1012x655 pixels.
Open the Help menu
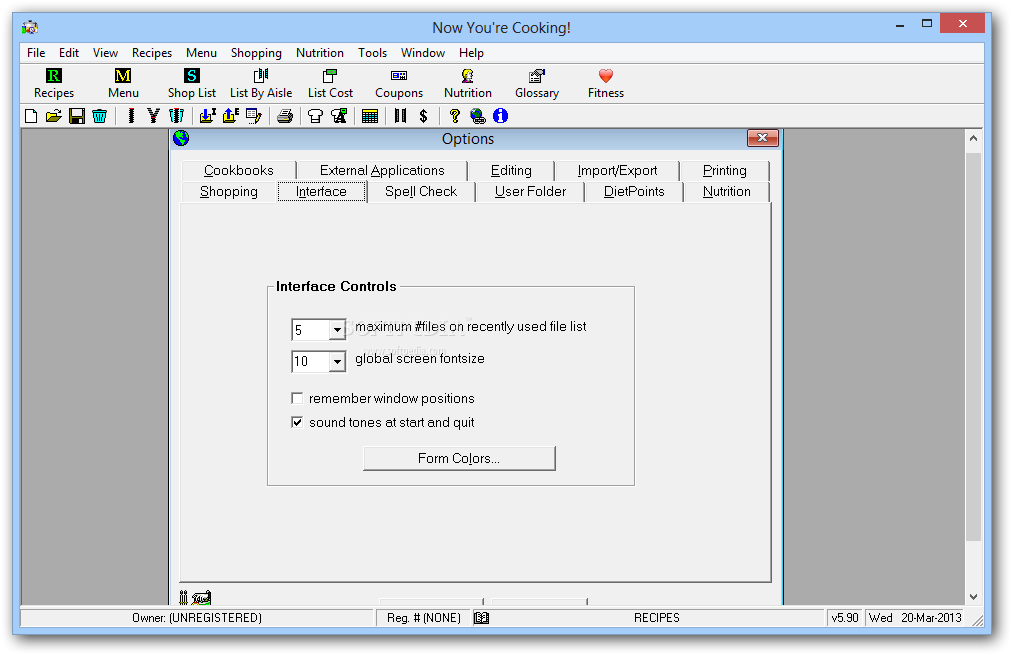click(x=471, y=53)
